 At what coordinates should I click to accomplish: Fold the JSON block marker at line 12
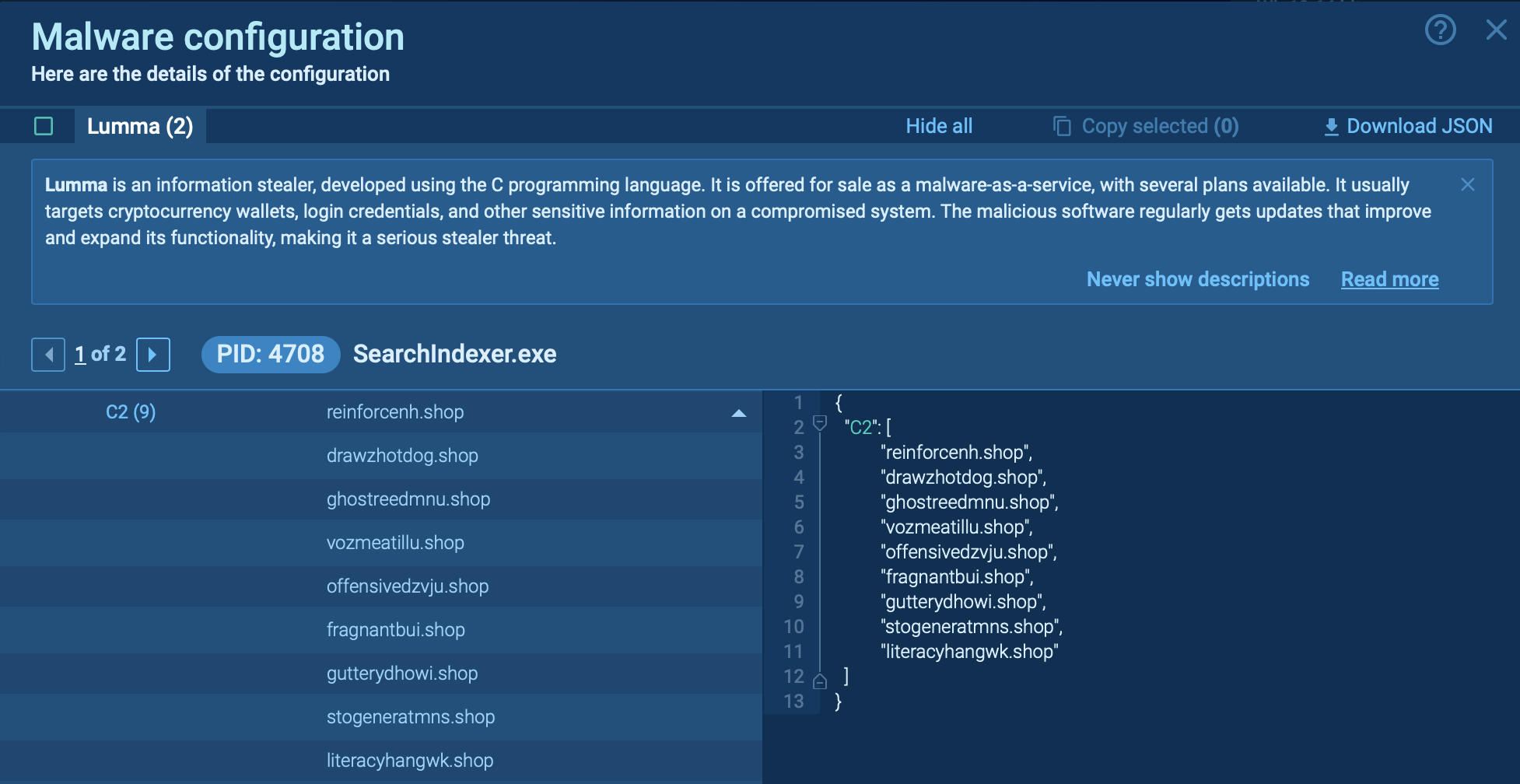(819, 681)
